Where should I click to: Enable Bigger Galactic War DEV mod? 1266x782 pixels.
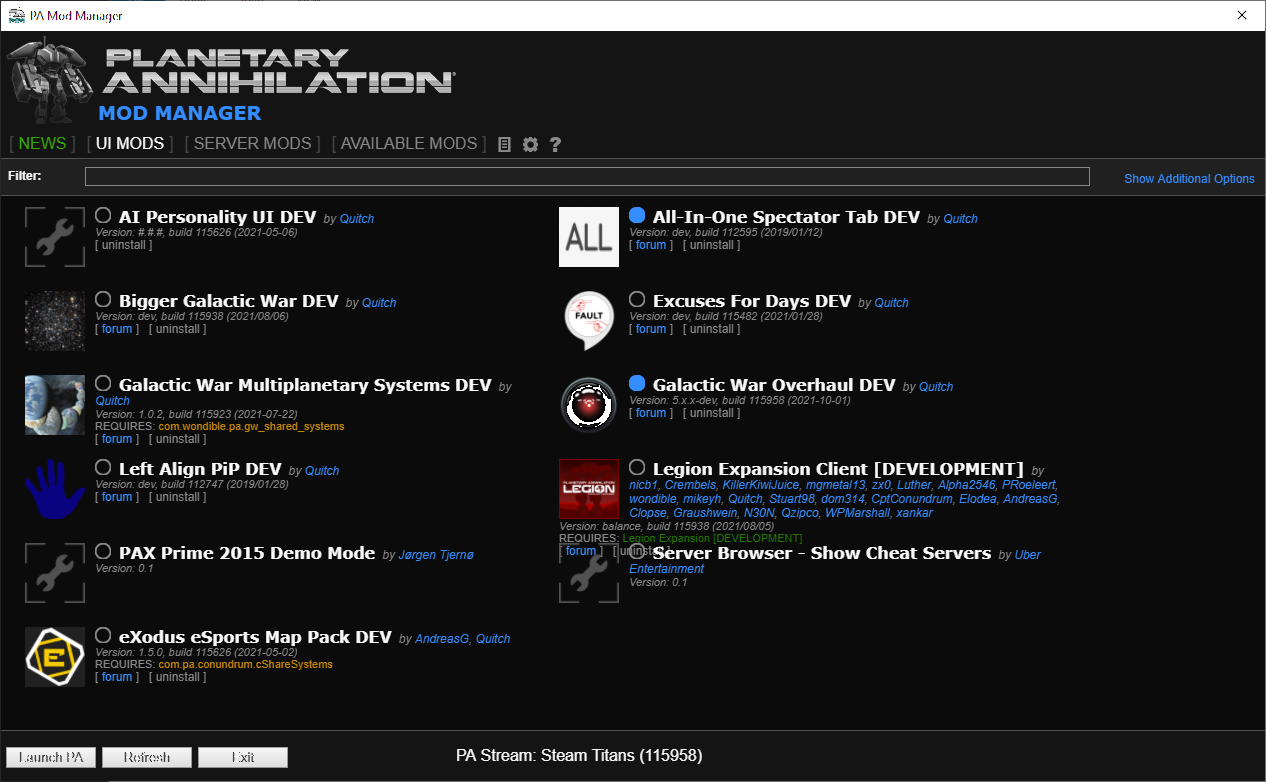pyautogui.click(x=103, y=299)
